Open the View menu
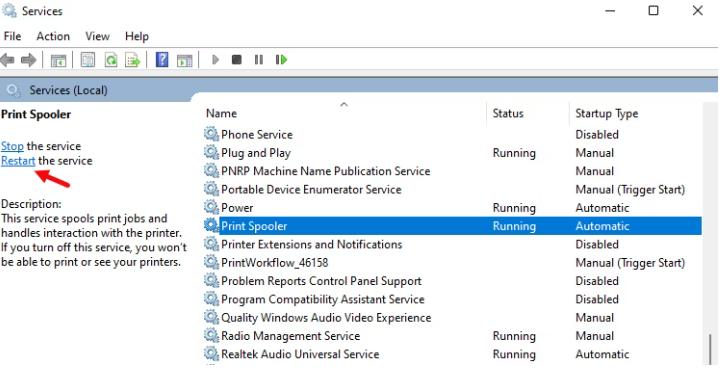 pos(97,36)
